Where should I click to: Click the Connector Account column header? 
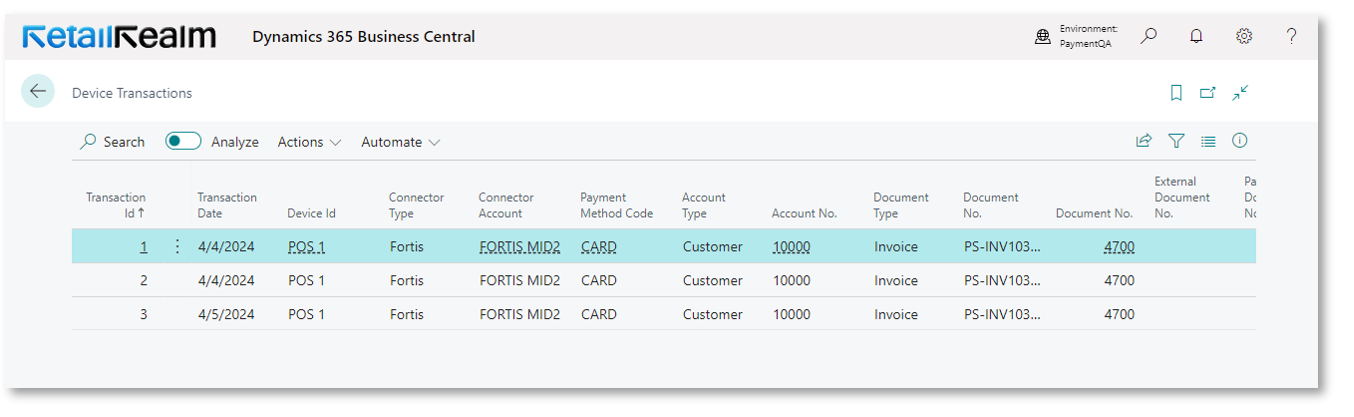tap(506, 205)
